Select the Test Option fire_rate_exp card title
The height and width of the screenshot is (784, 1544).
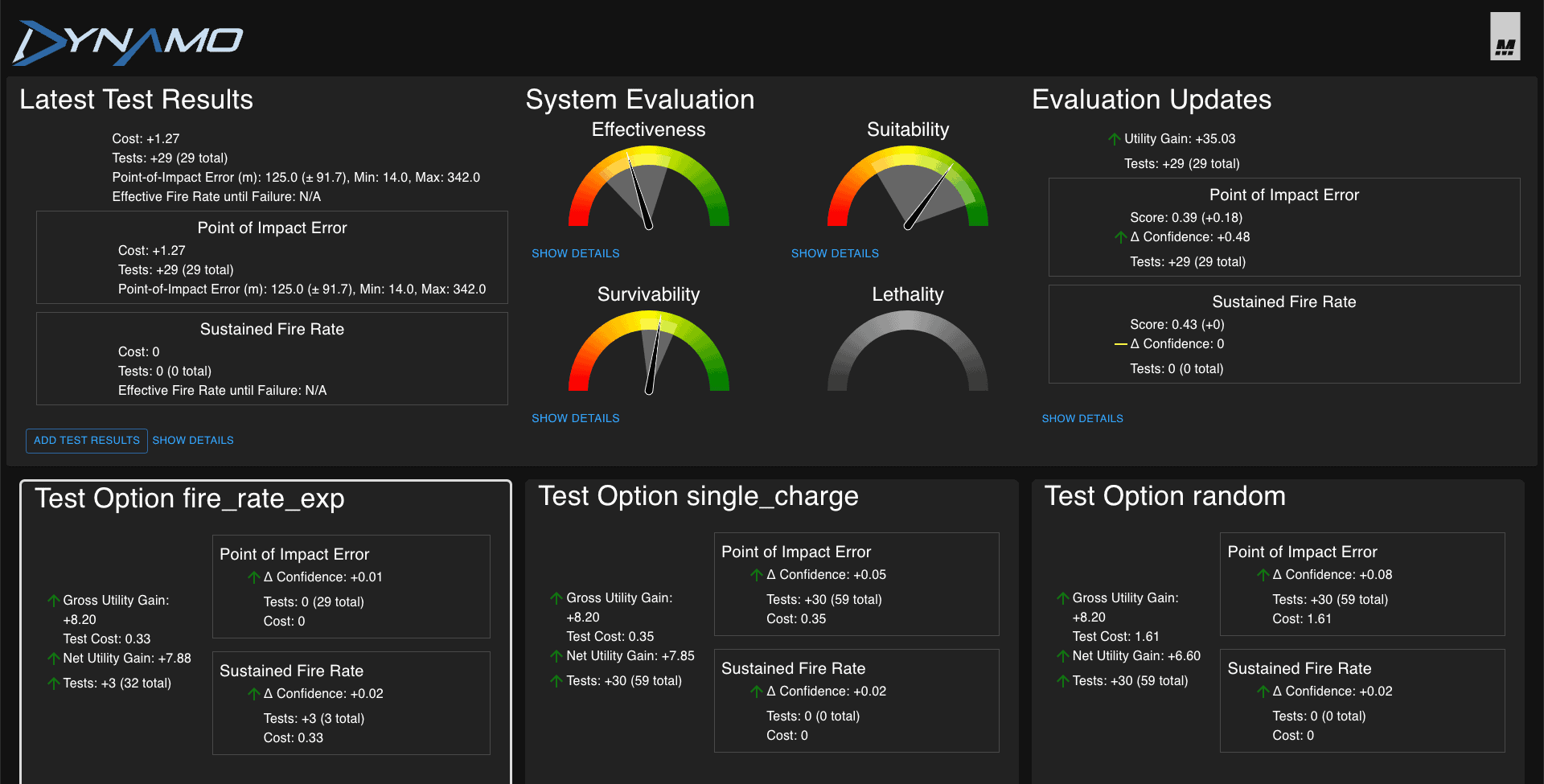click(190, 499)
